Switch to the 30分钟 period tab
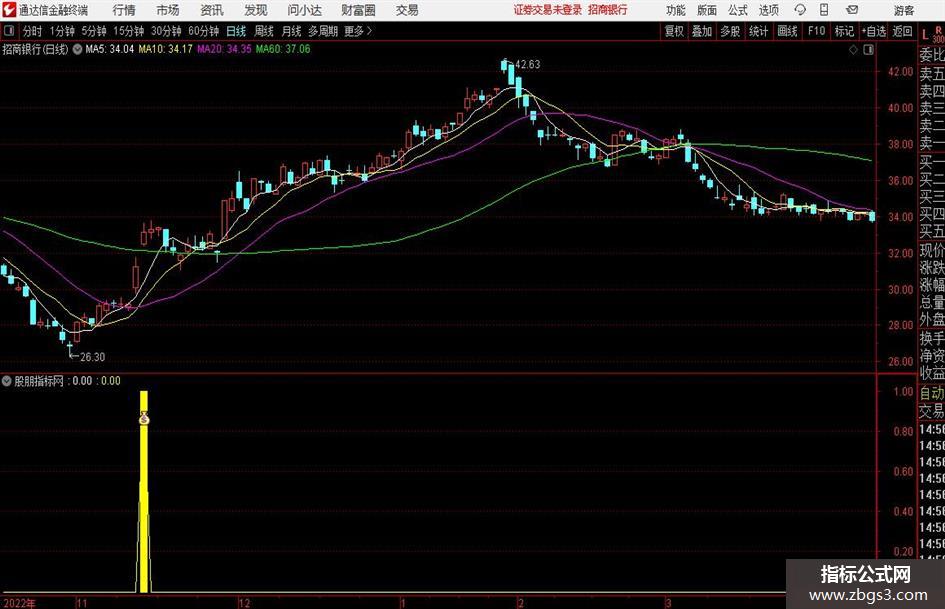945x609 pixels. 166,31
